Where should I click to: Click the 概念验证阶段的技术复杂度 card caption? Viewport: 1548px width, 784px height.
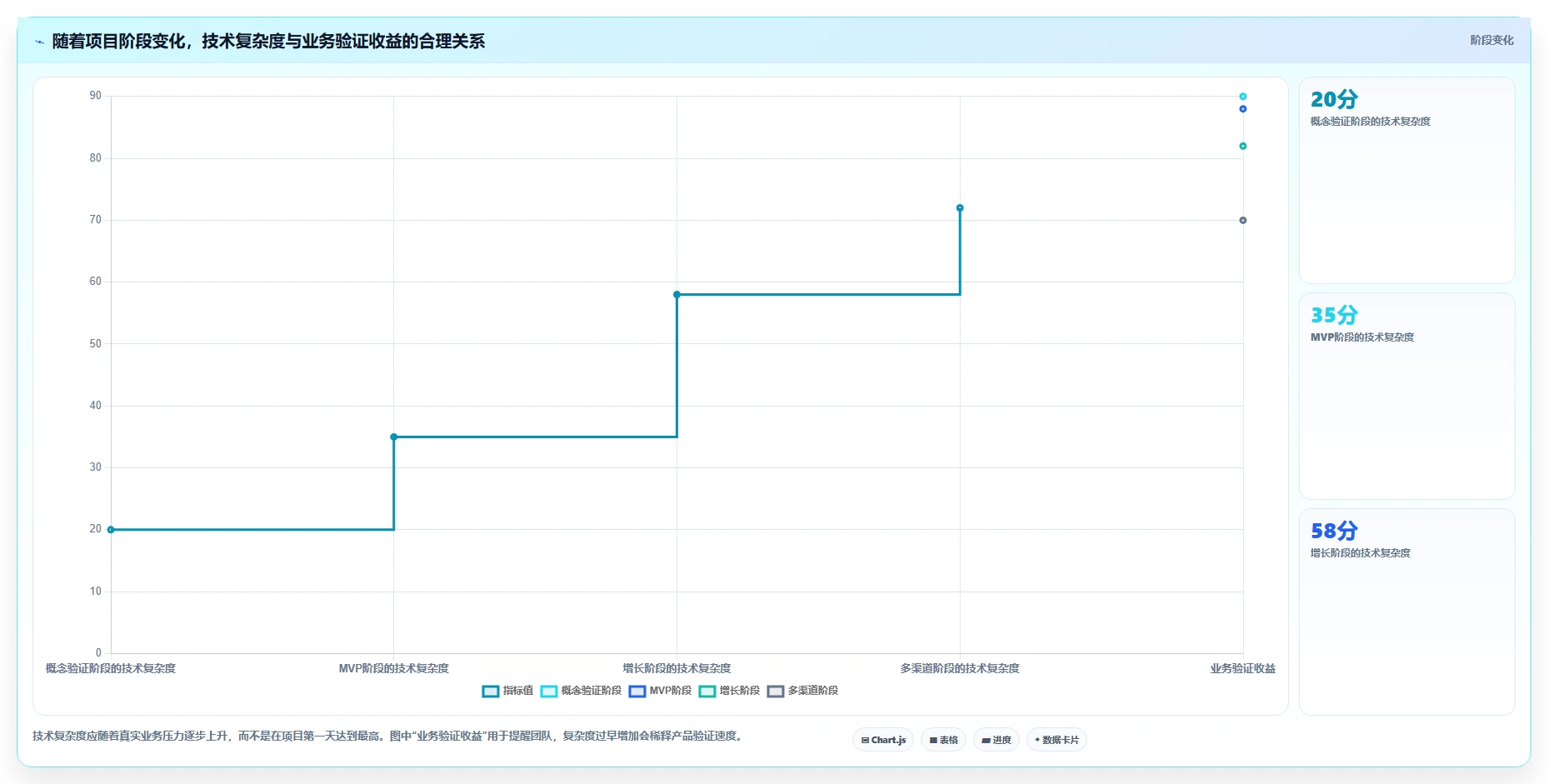pos(1371,122)
